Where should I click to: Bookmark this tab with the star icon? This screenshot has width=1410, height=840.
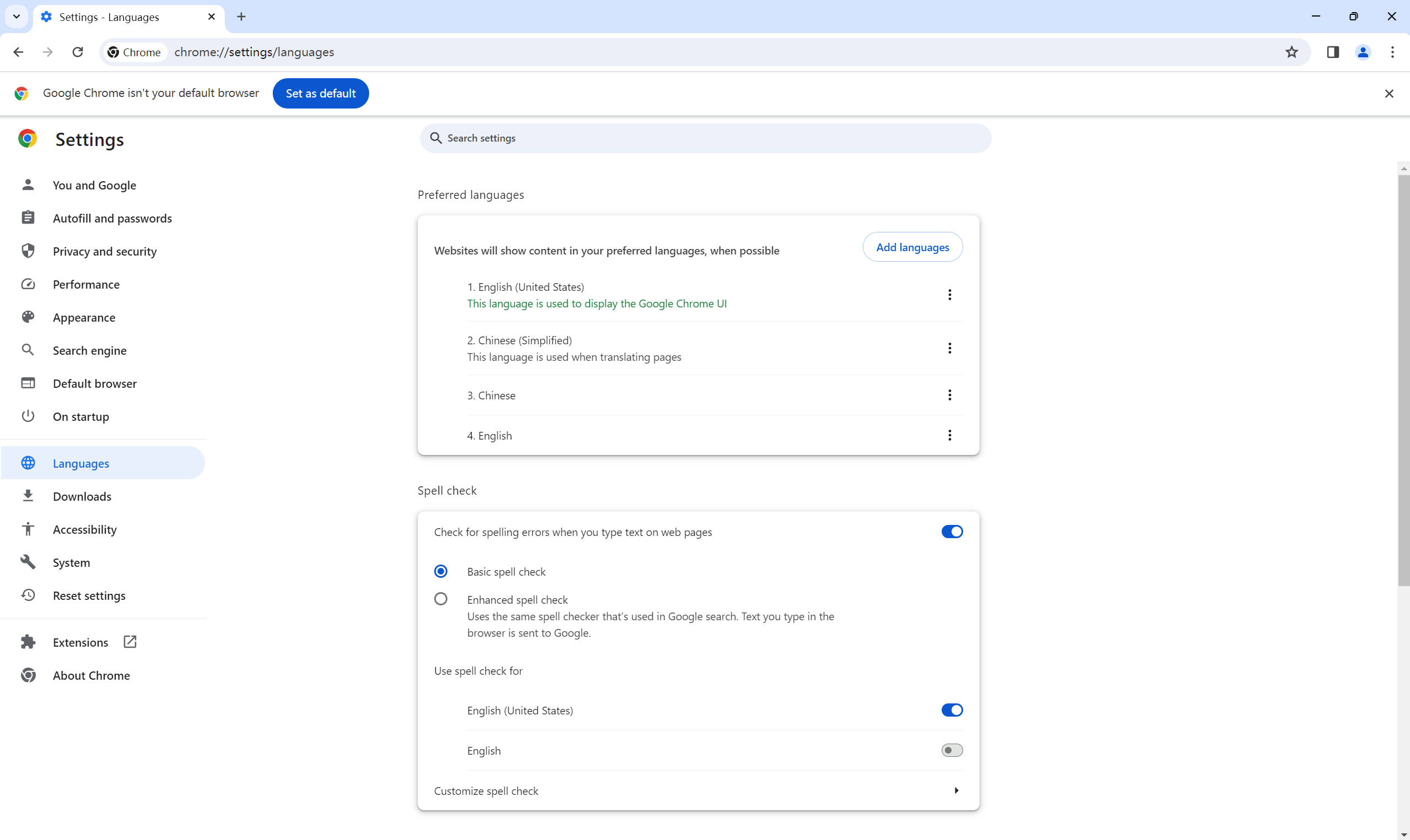click(x=1291, y=52)
